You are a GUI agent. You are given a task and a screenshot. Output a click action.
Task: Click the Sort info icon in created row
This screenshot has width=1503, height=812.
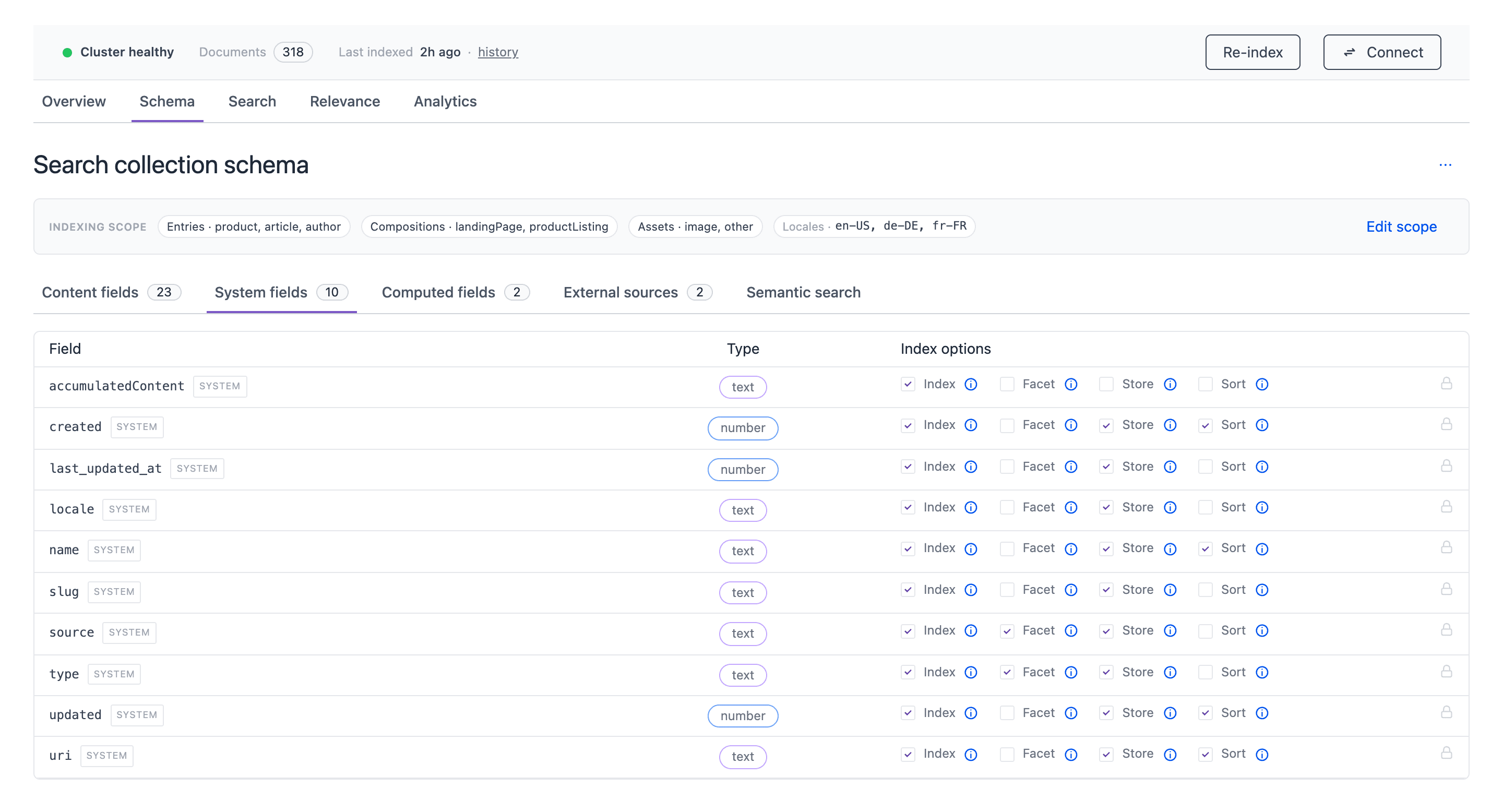point(1261,425)
